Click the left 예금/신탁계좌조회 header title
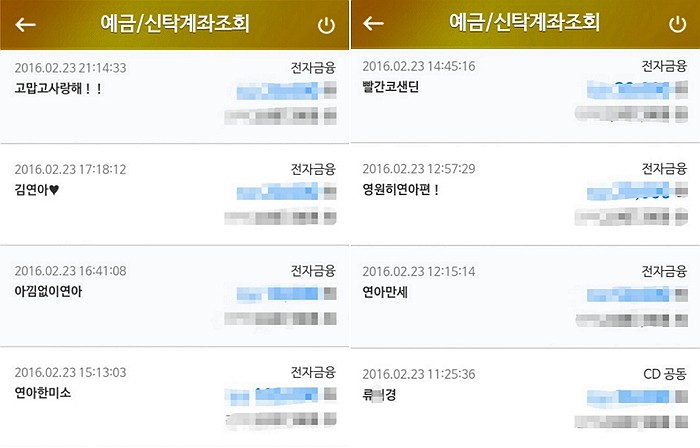 (x=175, y=24)
